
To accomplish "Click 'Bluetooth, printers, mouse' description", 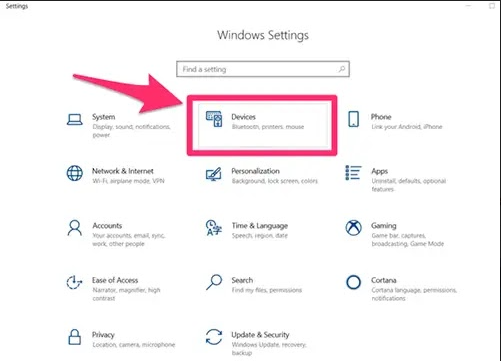I will pyautogui.click(x=268, y=127).
